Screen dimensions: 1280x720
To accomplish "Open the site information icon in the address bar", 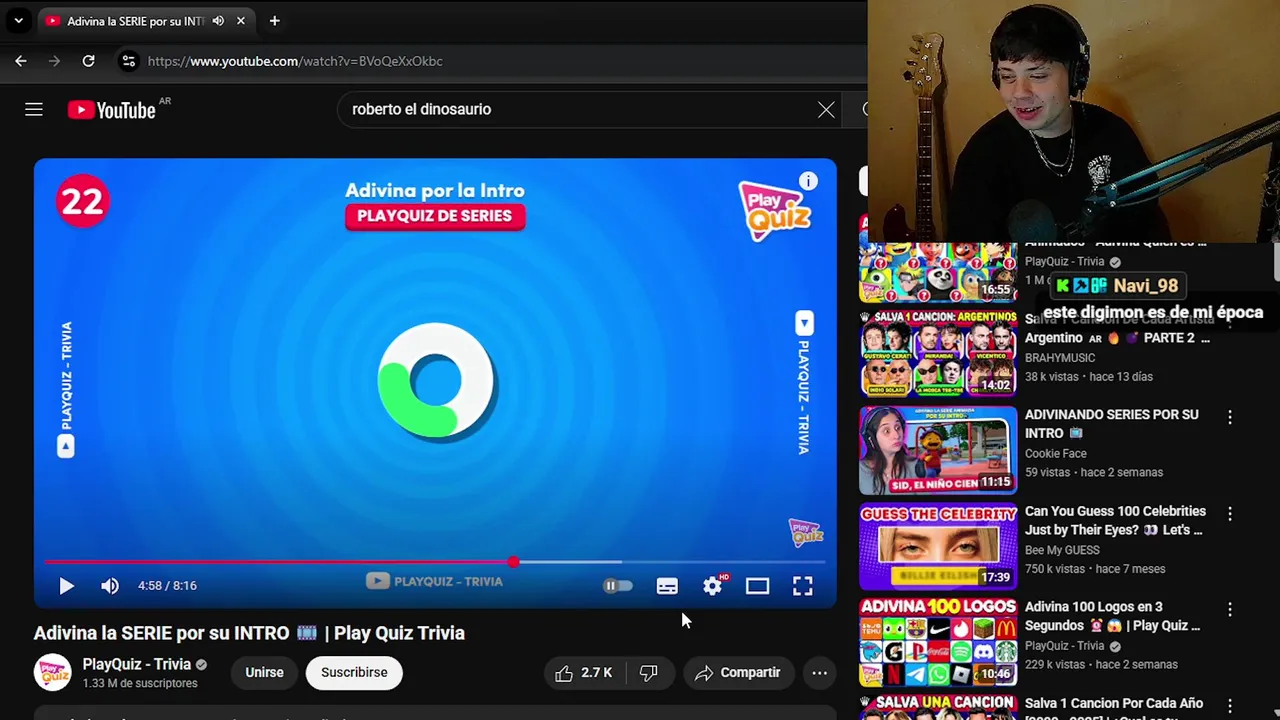I will pyautogui.click(x=128, y=61).
